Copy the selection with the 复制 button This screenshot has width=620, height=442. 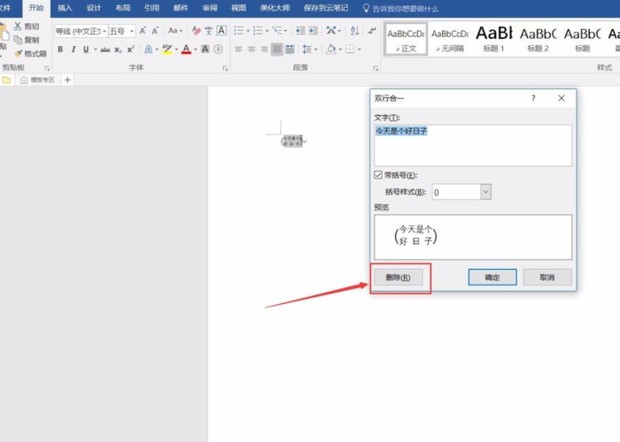click(x=27, y=40)
